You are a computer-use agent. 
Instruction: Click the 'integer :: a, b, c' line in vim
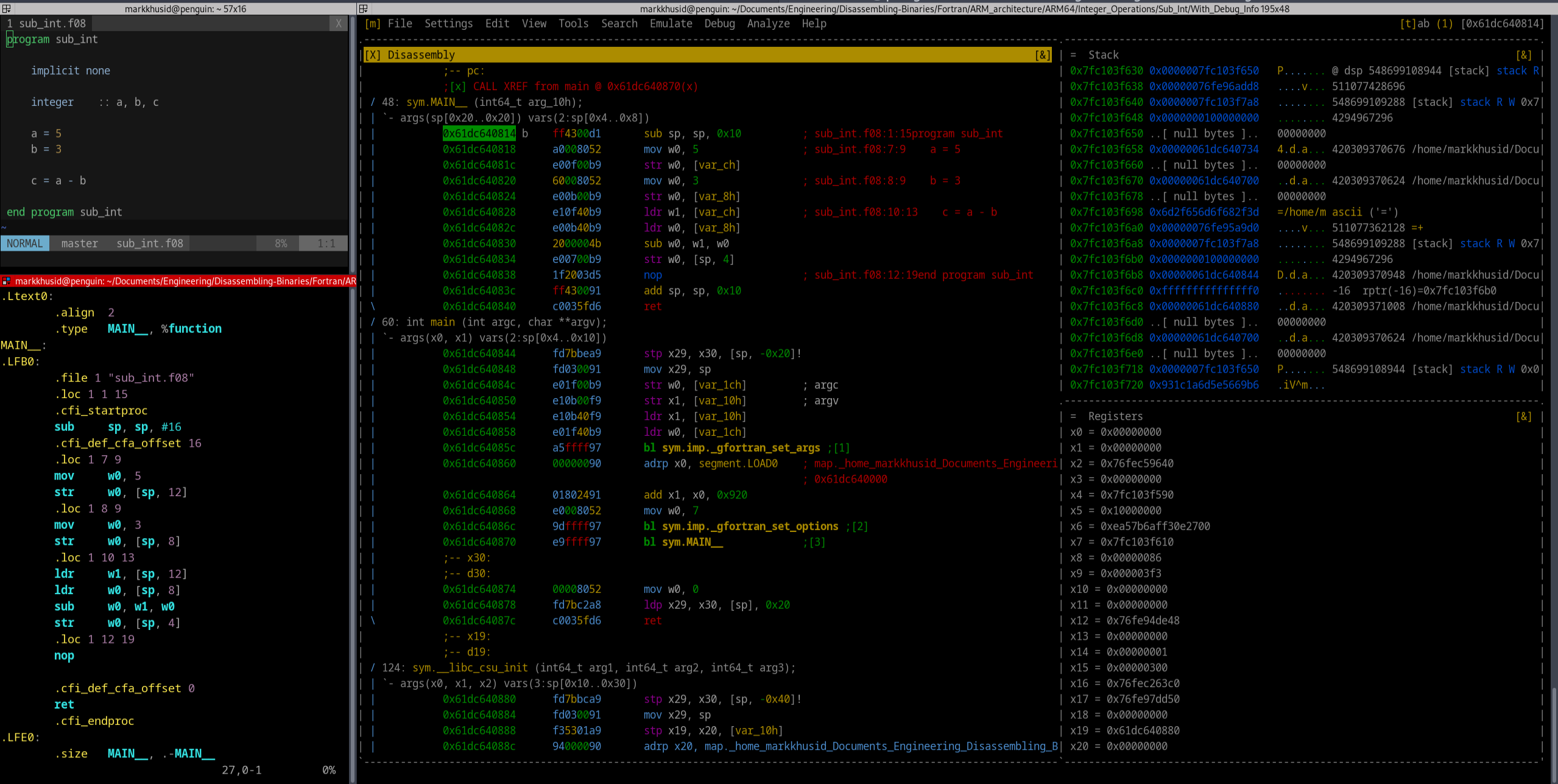(x=95, y=102)
